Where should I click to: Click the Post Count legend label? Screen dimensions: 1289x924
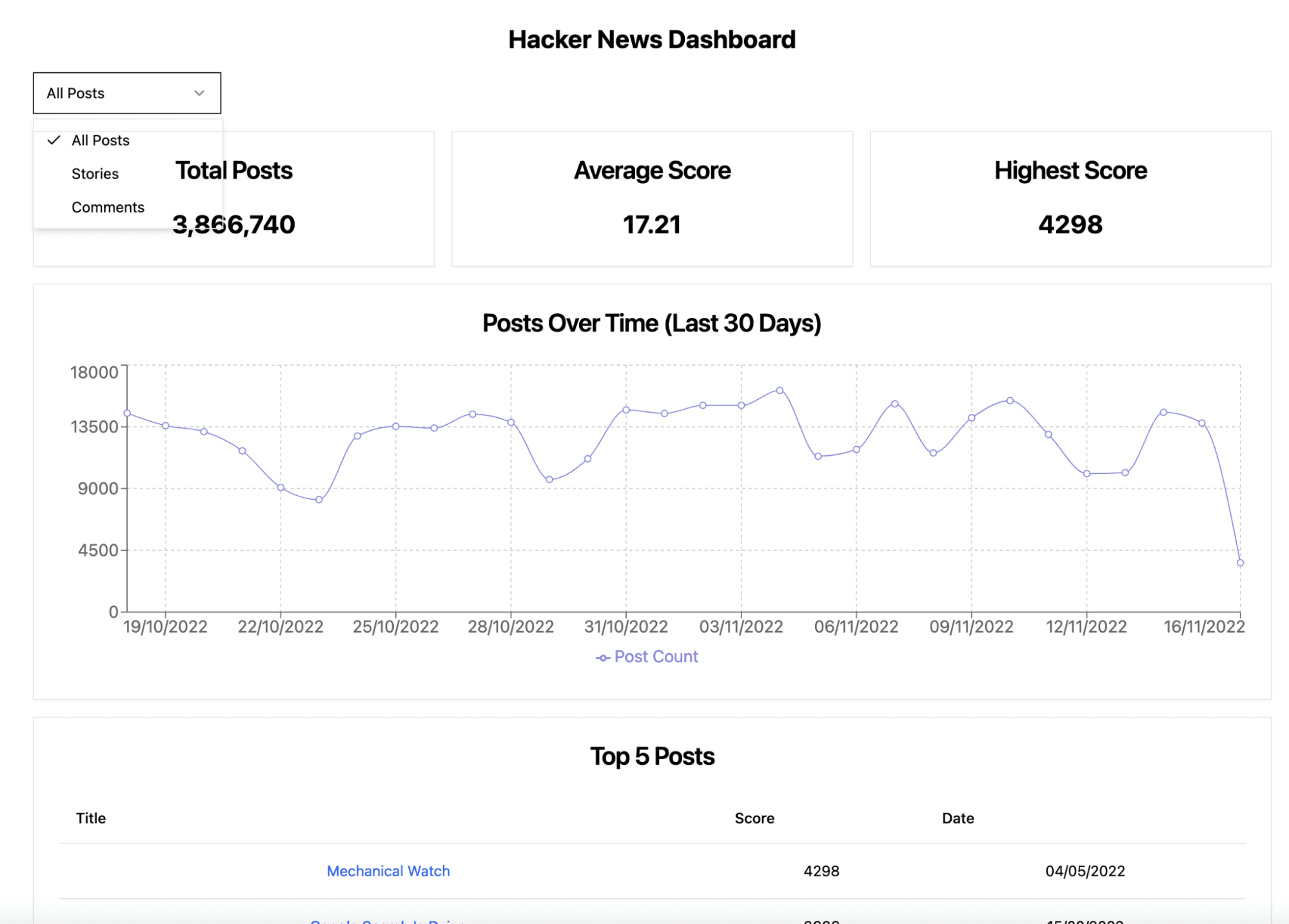[656, 656]
